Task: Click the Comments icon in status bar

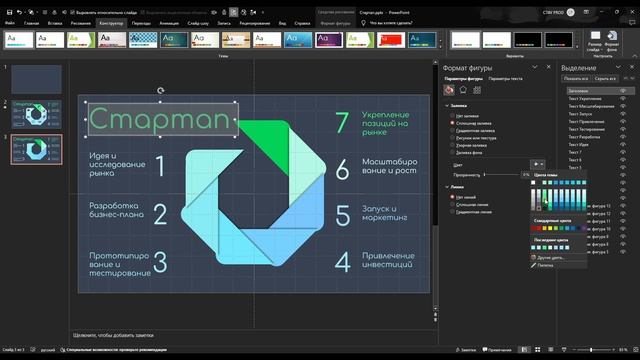Action: pyautogui.click(x=485, y=350)
